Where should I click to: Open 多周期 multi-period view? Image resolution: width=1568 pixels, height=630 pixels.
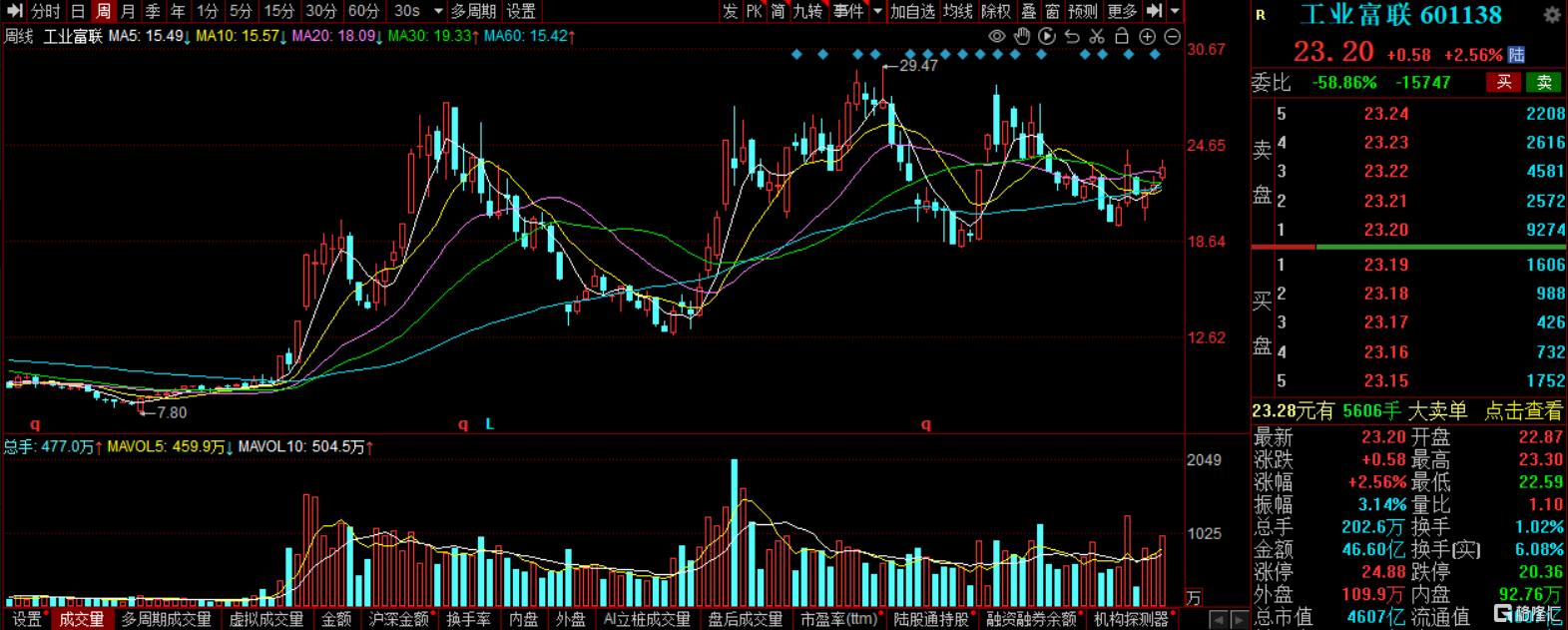click(473, 11)
